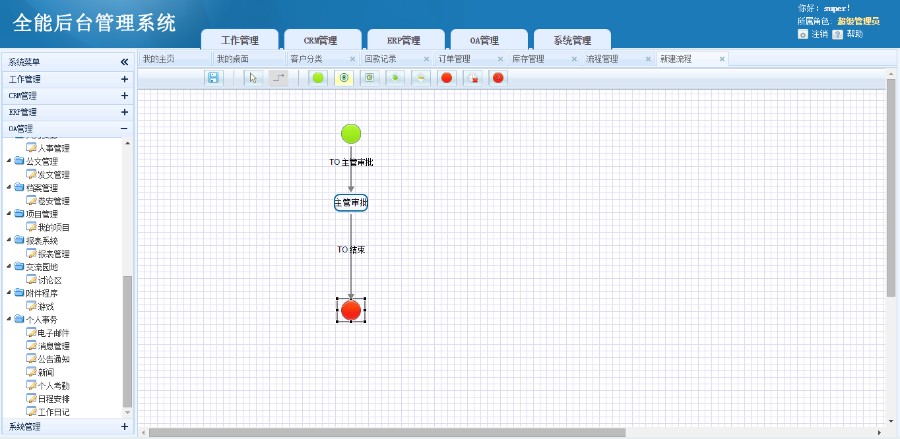This screenshot has height=439, width=900.
Task: Open 发文管理 in the sidebar tree
Action: [x=53, y=175]
